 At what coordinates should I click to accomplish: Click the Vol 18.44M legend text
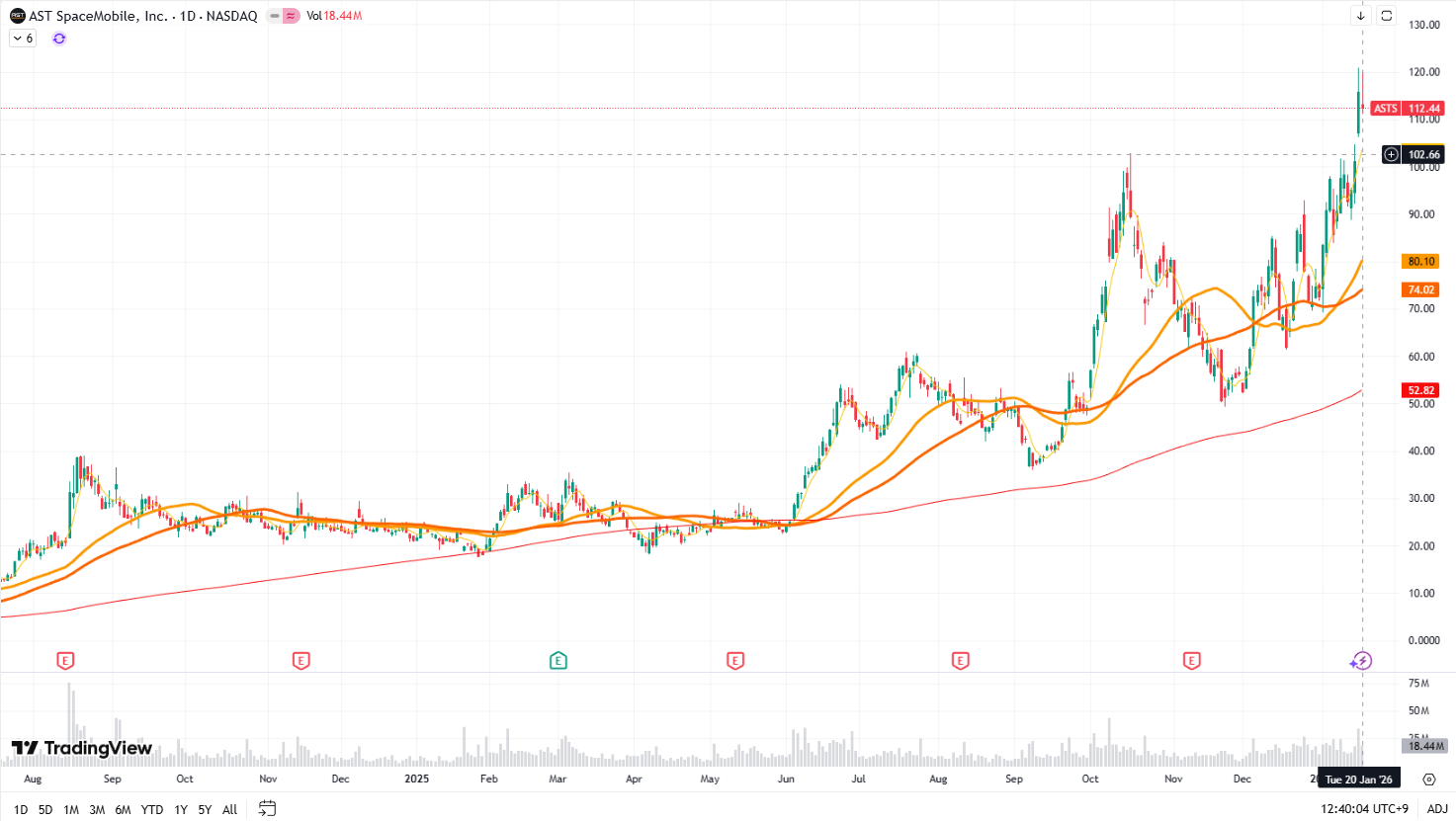pyautogui.click(x=334, y=16)
